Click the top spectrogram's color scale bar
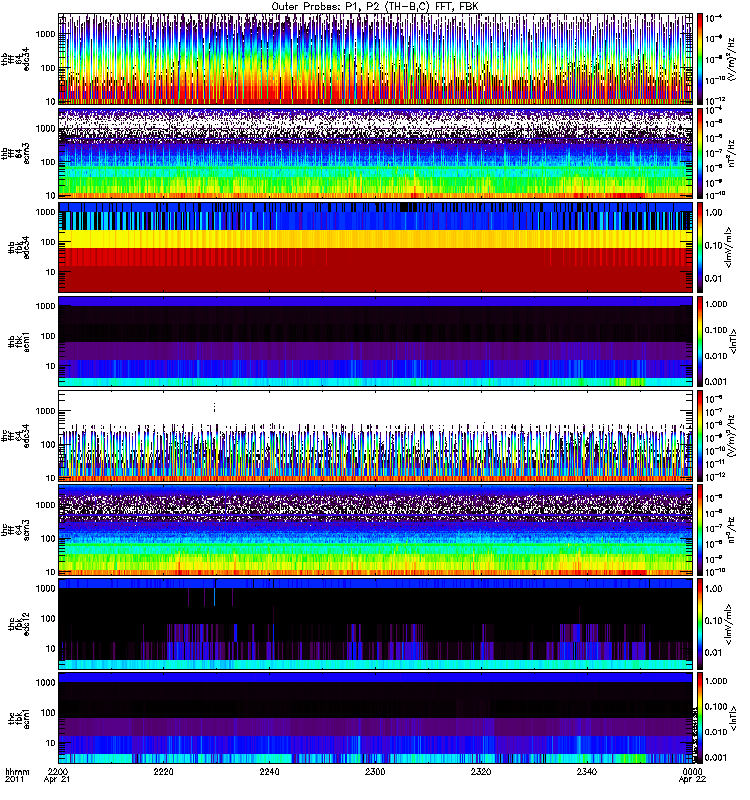This screenshot has width=750, height=800. tap(701, 58)
